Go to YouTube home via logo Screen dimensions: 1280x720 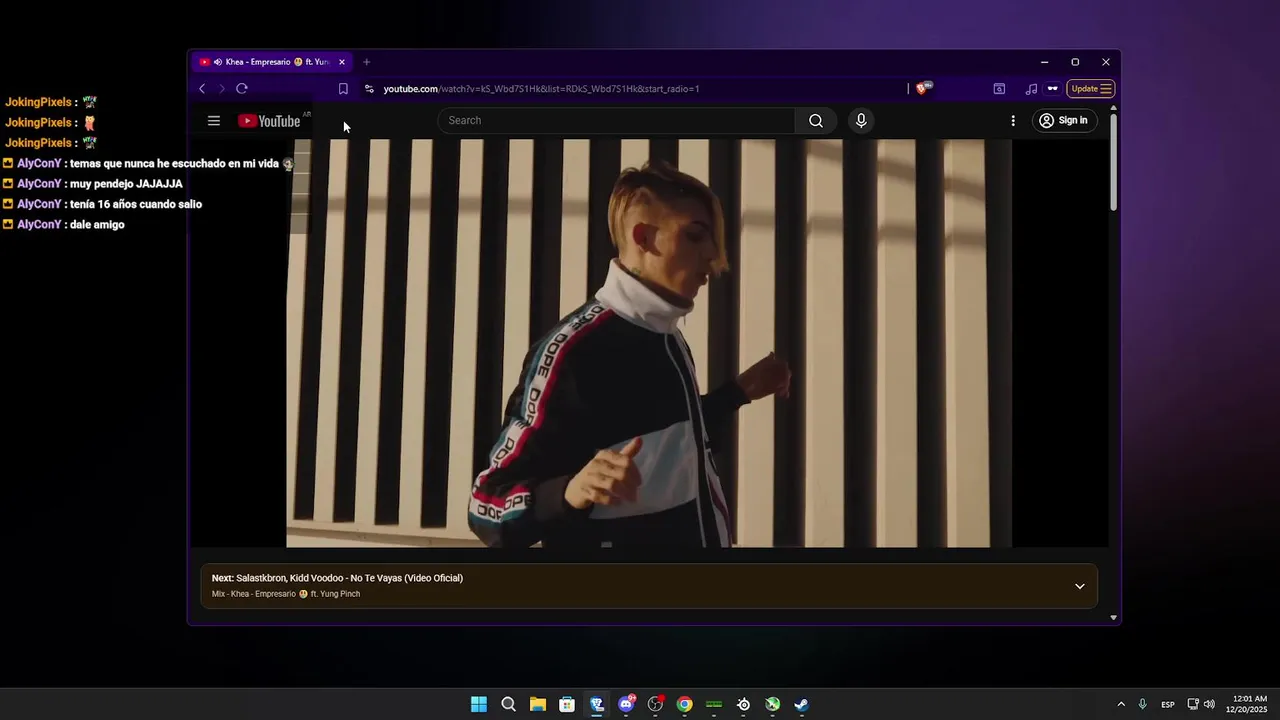269,121
